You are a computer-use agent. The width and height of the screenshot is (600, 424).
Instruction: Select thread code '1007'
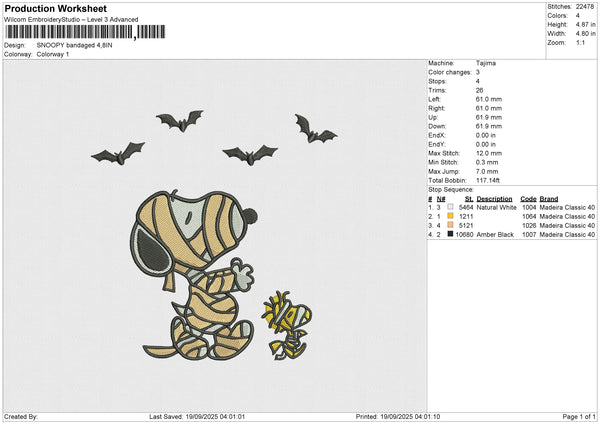(529, 235)
